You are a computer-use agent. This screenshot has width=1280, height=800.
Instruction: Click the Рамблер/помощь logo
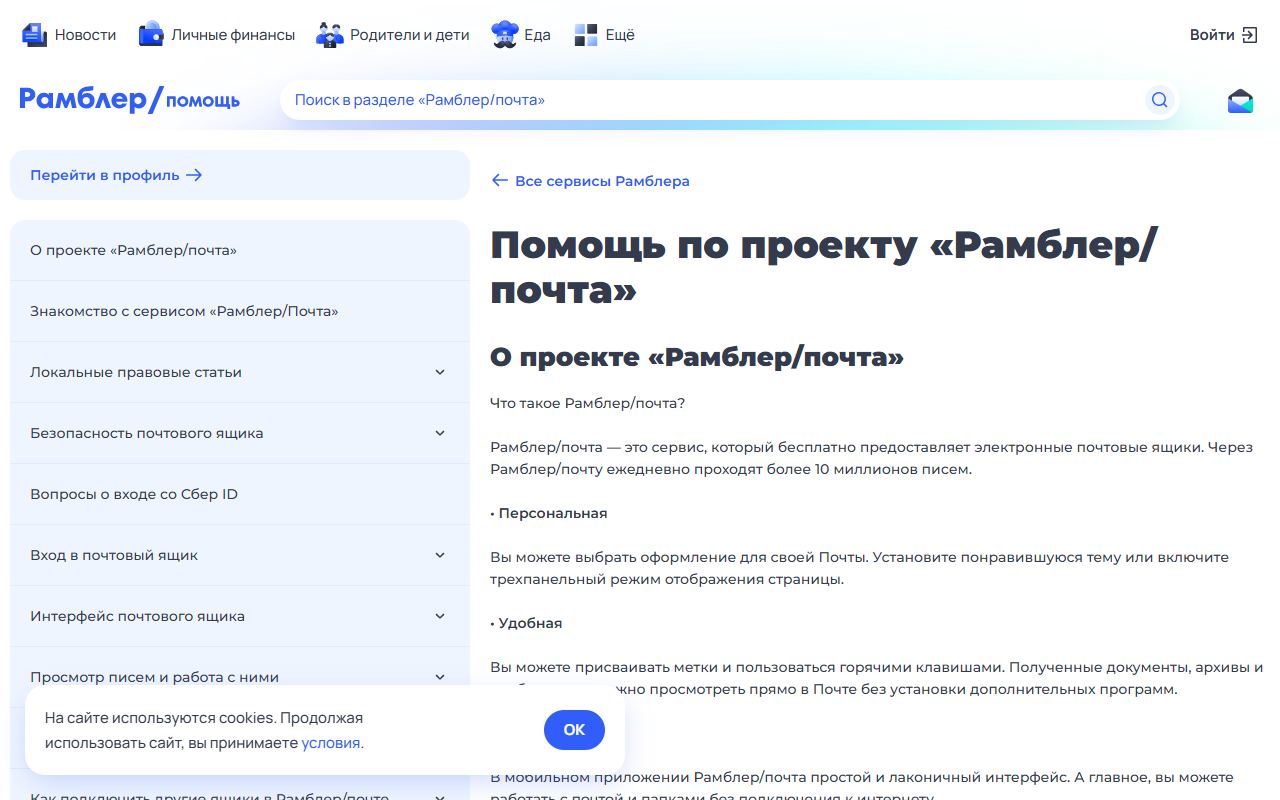click(129, 99)
